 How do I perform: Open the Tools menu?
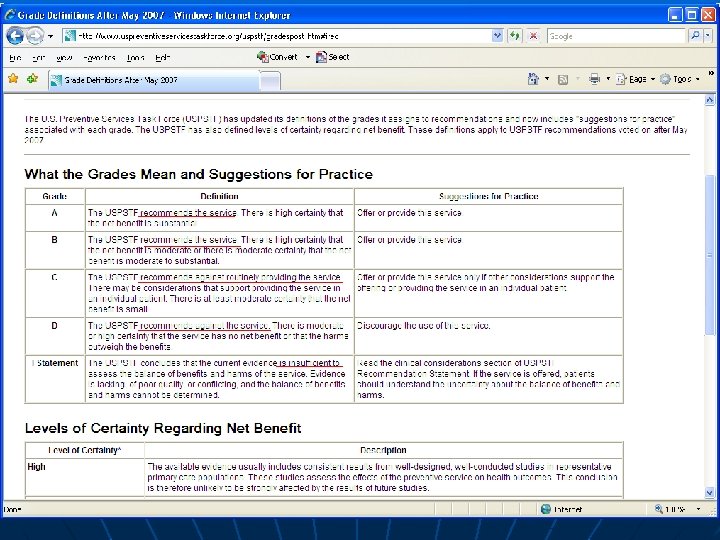(135, 58)
